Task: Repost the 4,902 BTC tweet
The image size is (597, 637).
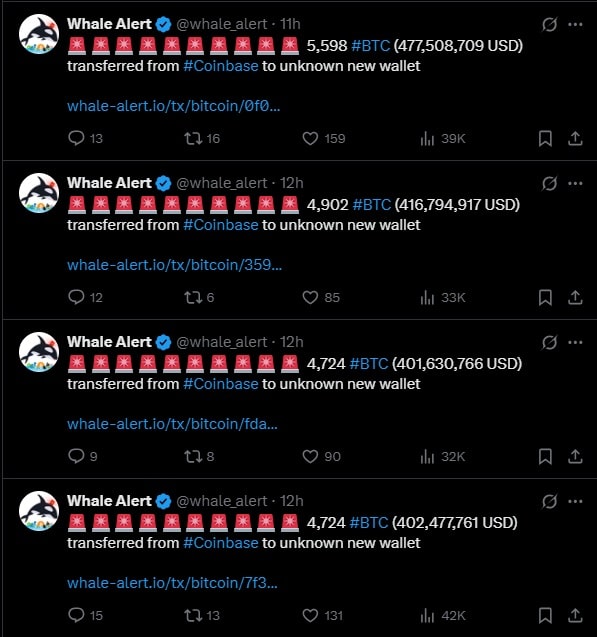Action: (193, 297)
